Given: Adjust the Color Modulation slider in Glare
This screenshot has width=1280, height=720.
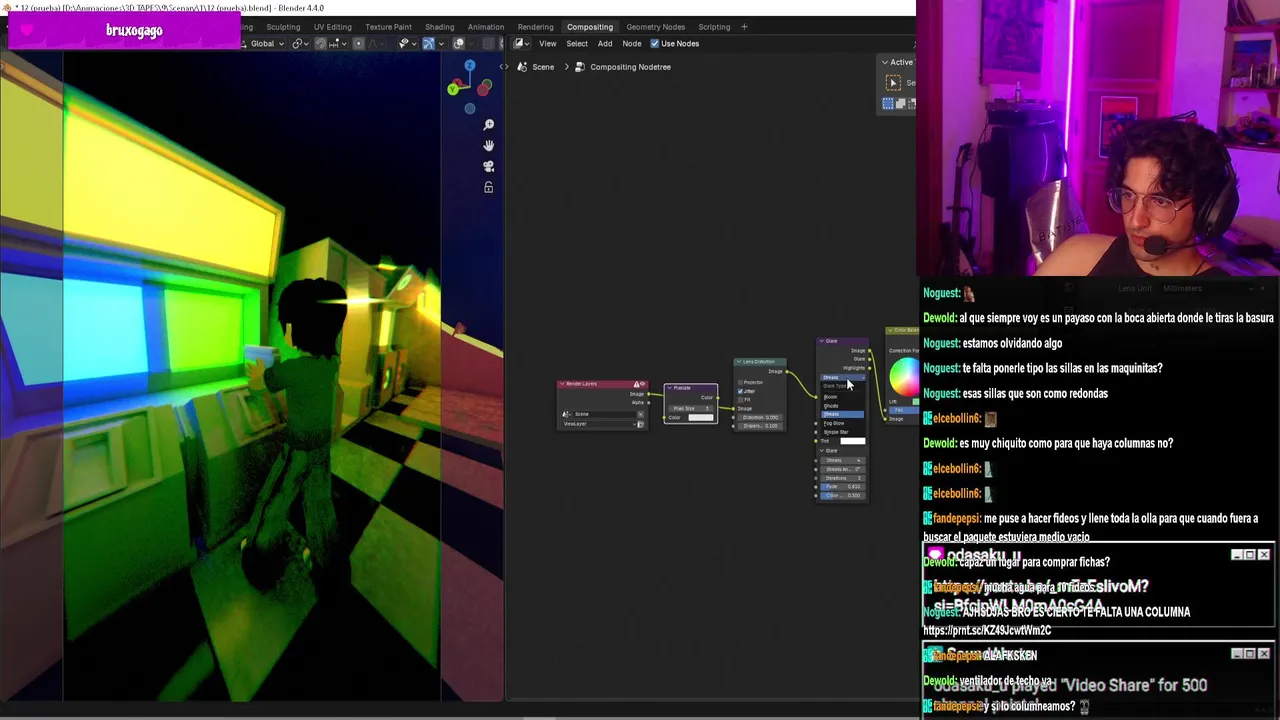Looking at the screenshot, I should [842, 496].
